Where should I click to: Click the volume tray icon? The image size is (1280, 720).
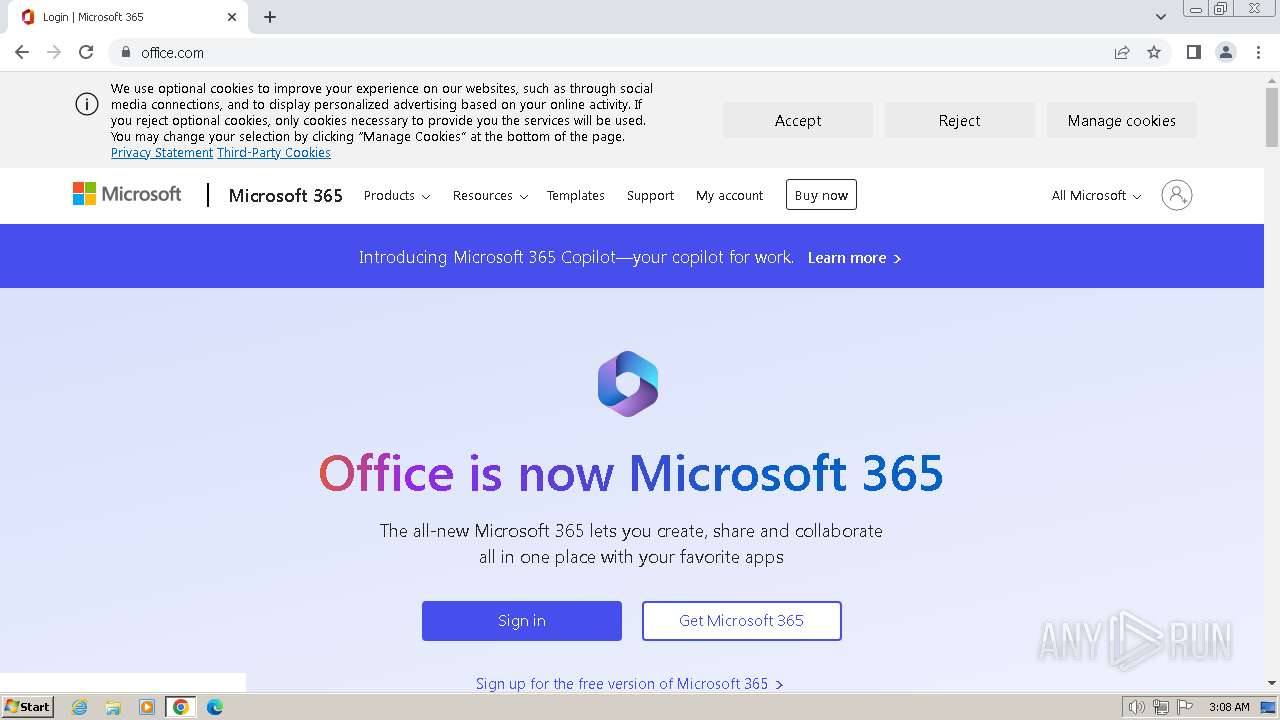(1136, 707)
